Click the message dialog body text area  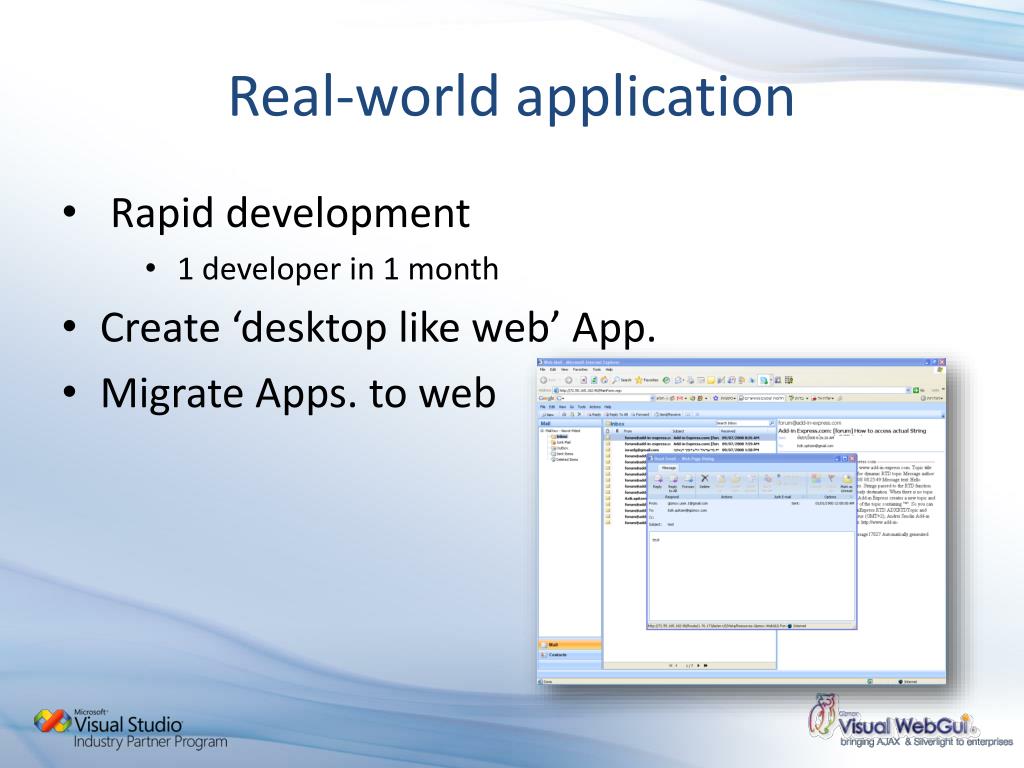click(x=752, y=575)
